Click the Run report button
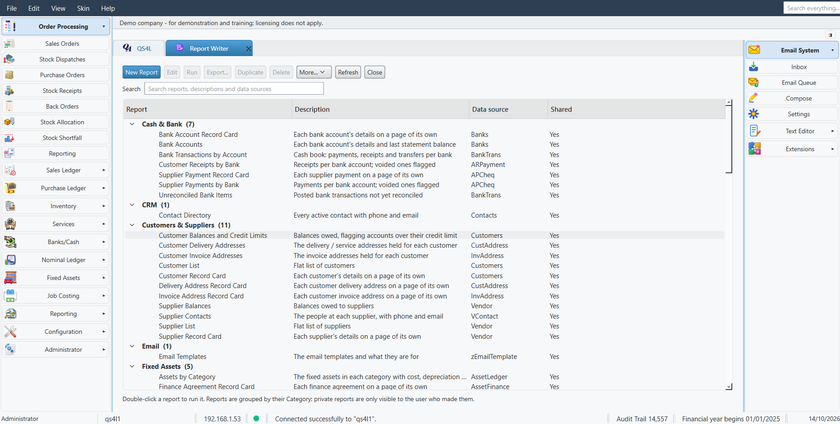This screenshot has width=840, height=424. click(x=192, y=72)
